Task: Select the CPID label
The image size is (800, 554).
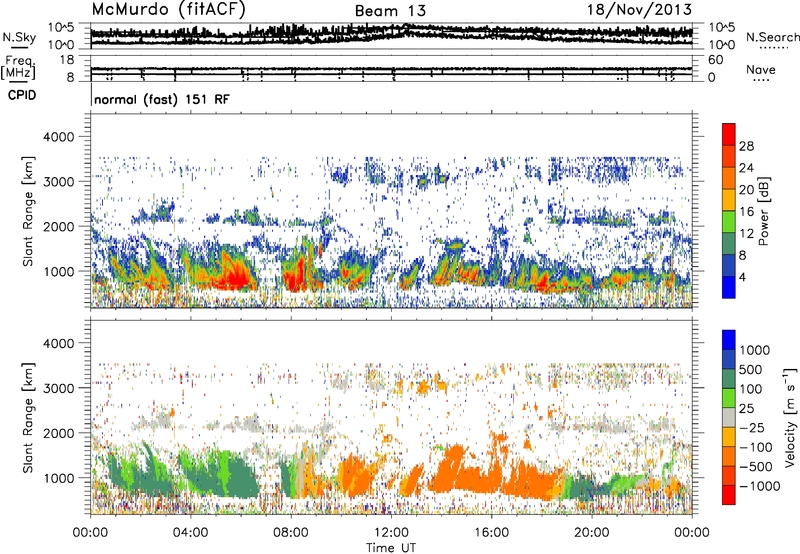Action: (x=22, y=95)
